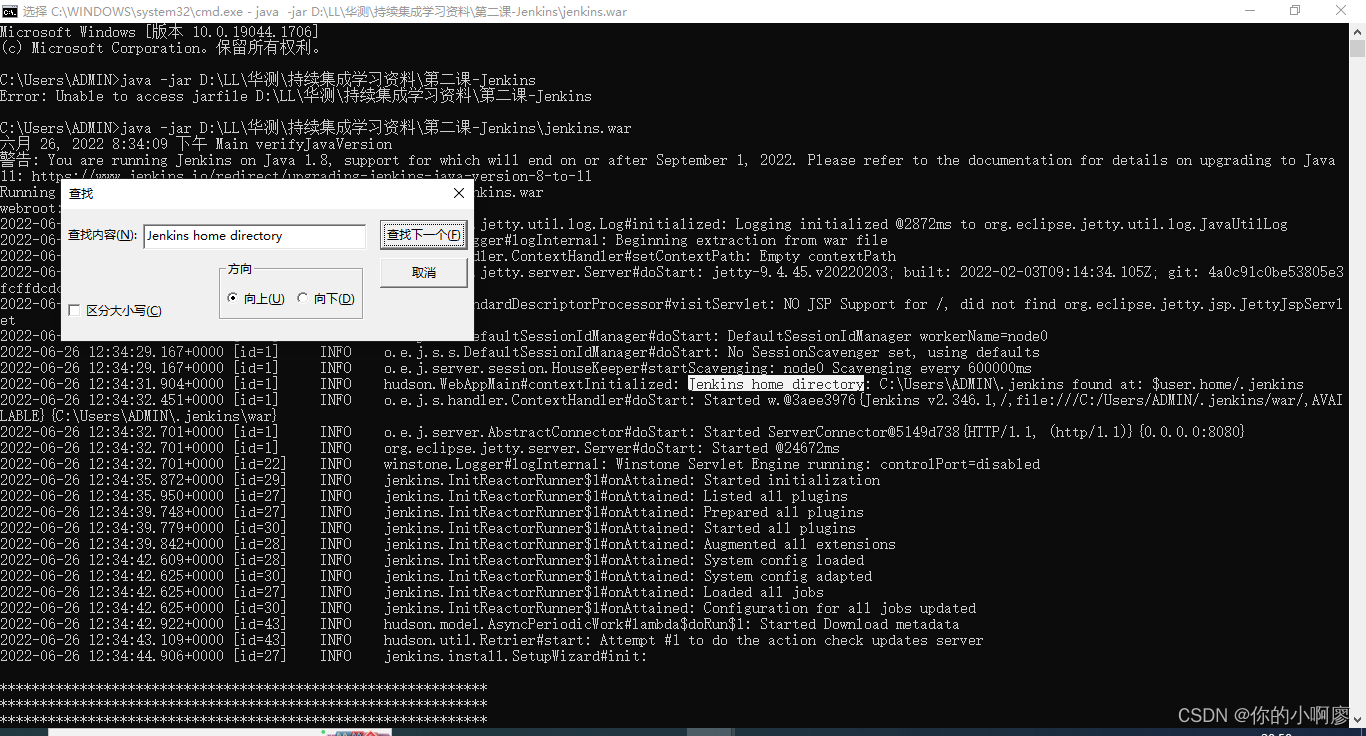Click the cmd.exe icon in the title bar
This screenshot has width=1366, height=736.
(x=9, y=10)
